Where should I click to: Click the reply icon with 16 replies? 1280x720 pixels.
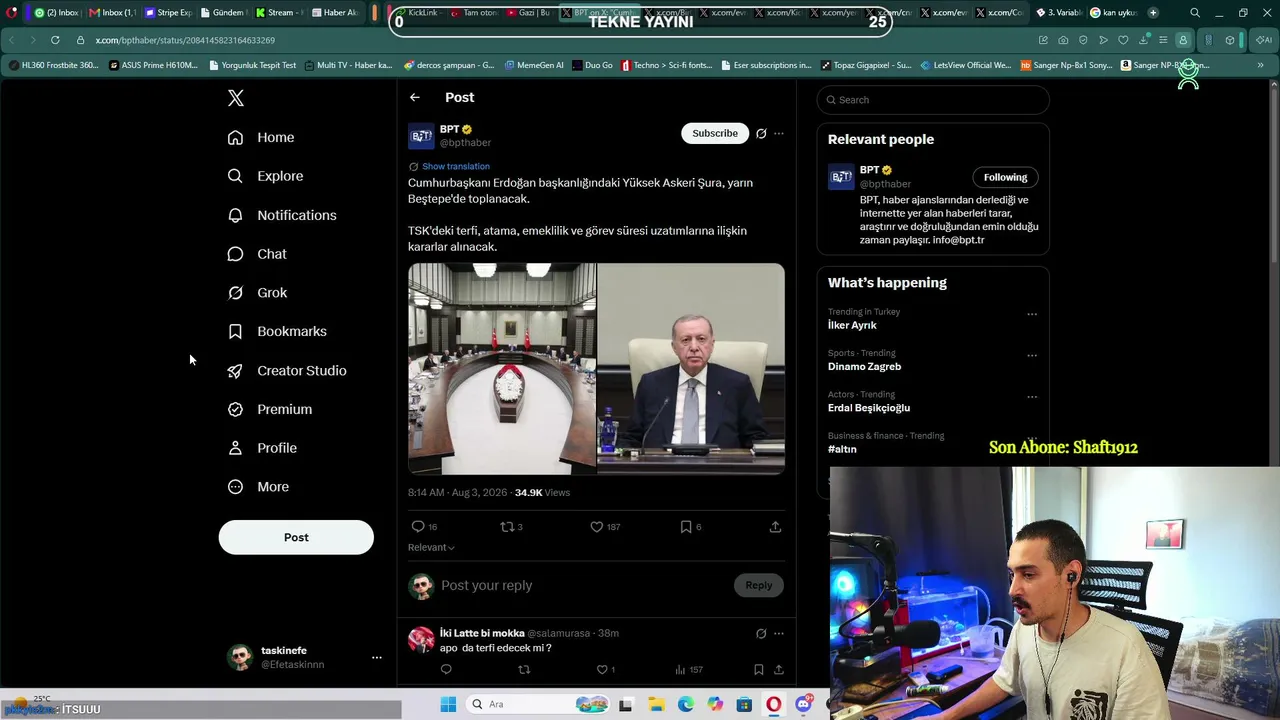(424, 527)
